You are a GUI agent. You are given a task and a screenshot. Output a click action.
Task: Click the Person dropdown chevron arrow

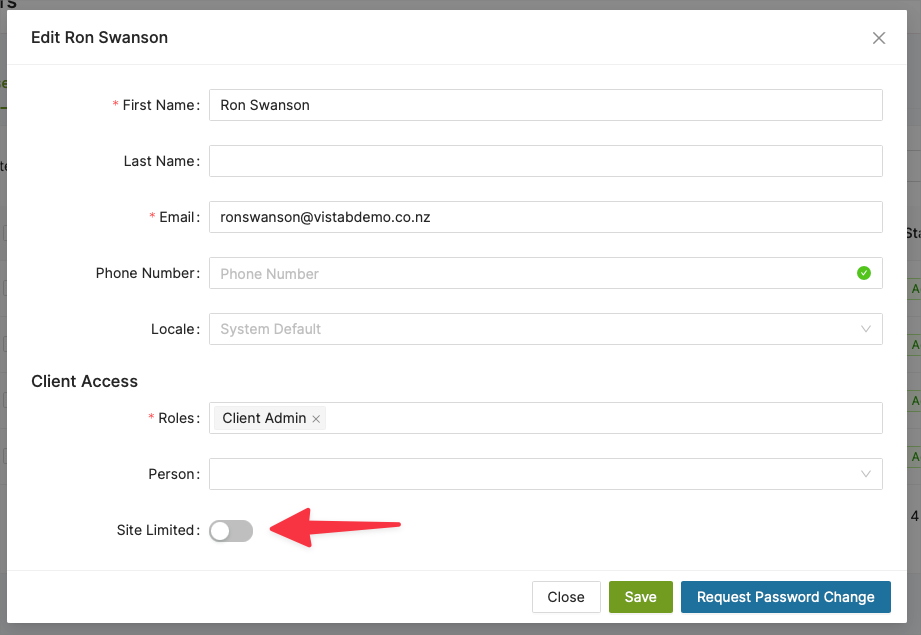[866, 474]
